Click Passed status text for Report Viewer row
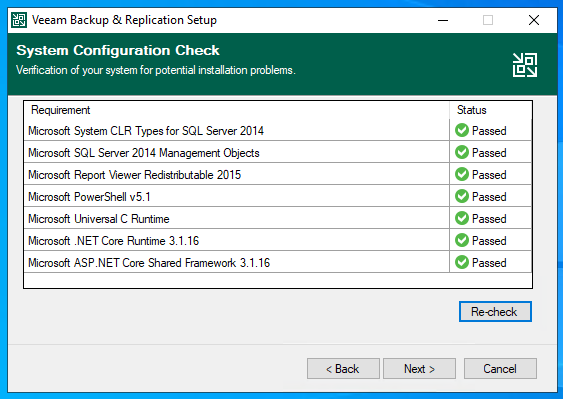The image size is (563, 399). click(489, 175)
